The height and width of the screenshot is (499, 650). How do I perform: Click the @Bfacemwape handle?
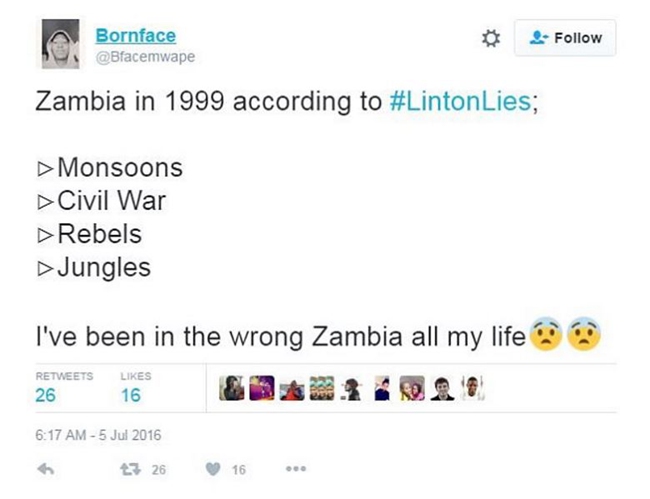pyautogui.click(x=145, y=57)
